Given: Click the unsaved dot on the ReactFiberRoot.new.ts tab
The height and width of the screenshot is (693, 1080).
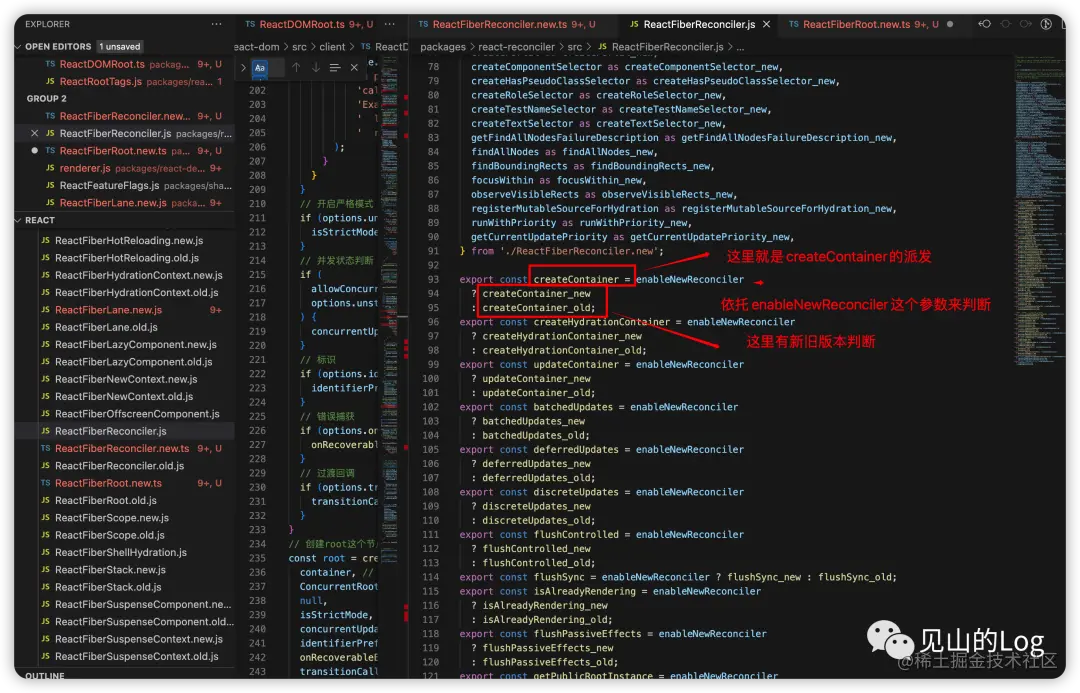Looking at the screenshot, I should click(950, 24).
